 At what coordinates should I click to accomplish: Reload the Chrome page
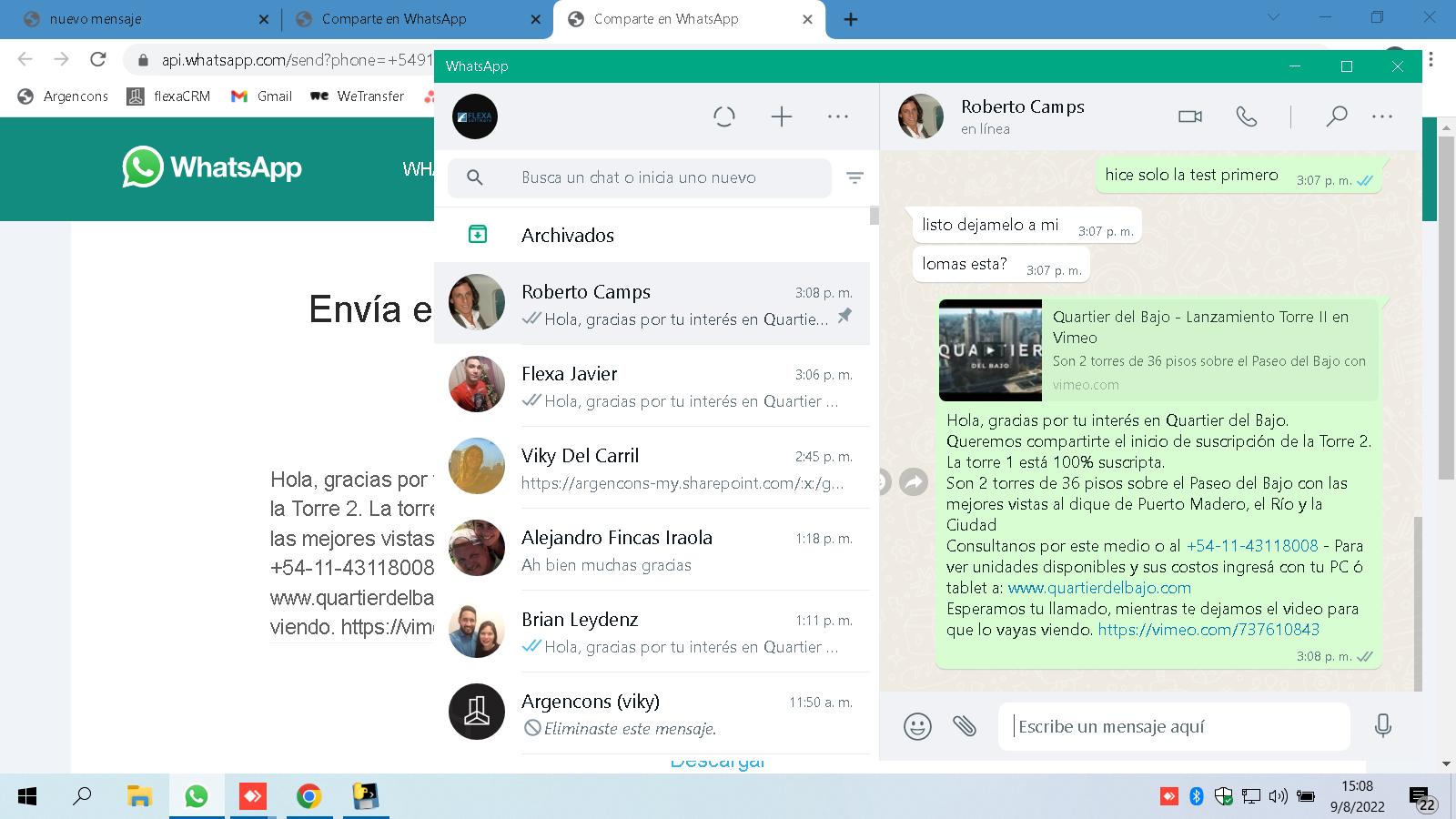[x=98, y=59]
